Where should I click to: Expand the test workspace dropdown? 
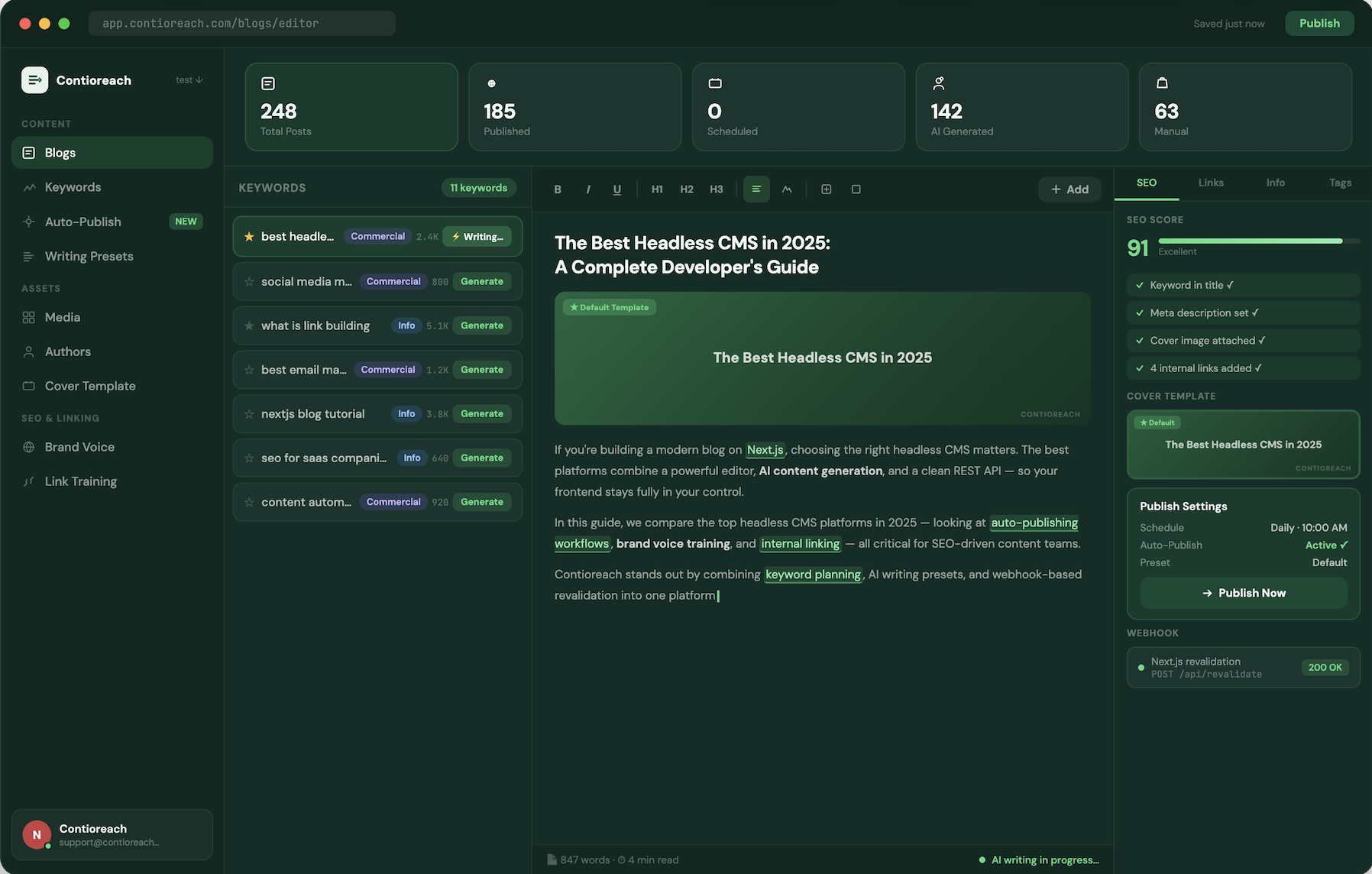(189, 80)
